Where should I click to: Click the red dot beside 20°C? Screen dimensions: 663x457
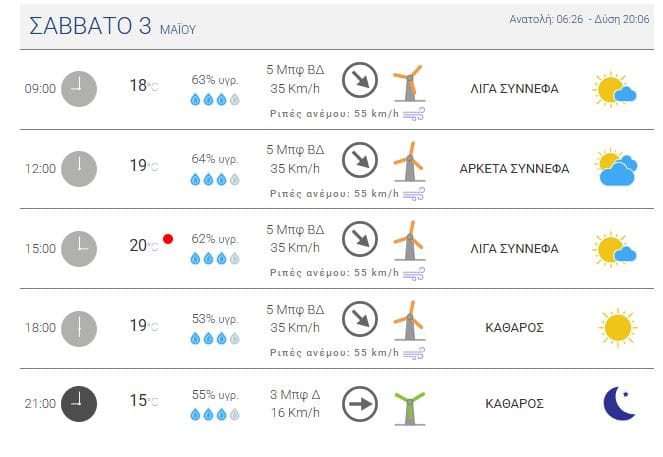pyautogui.click(x=168, y=239)
